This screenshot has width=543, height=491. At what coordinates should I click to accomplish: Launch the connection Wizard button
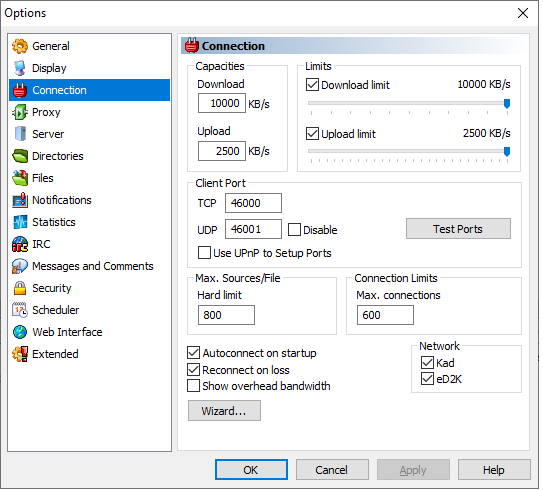225,412
